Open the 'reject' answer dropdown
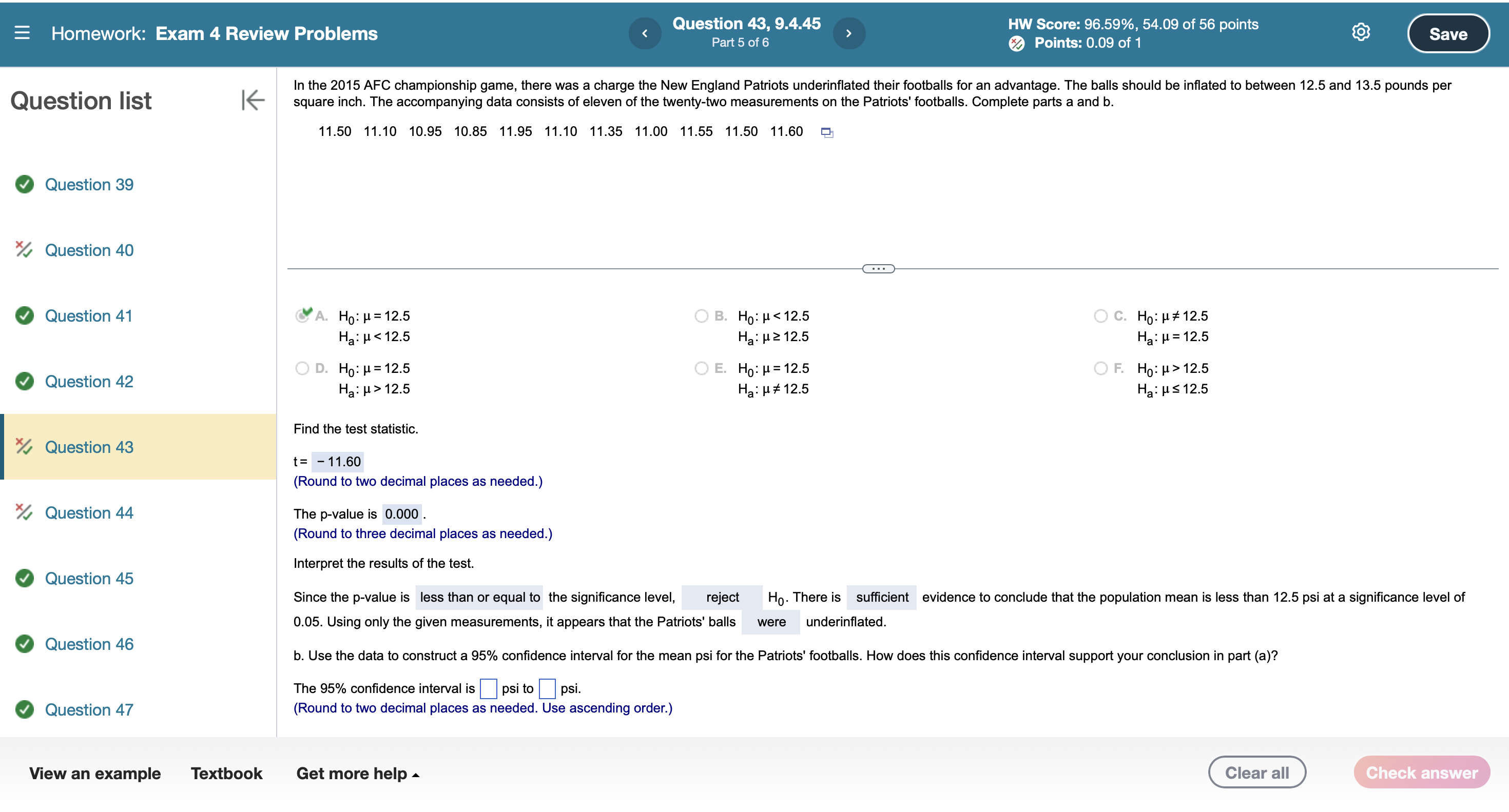 722,597
